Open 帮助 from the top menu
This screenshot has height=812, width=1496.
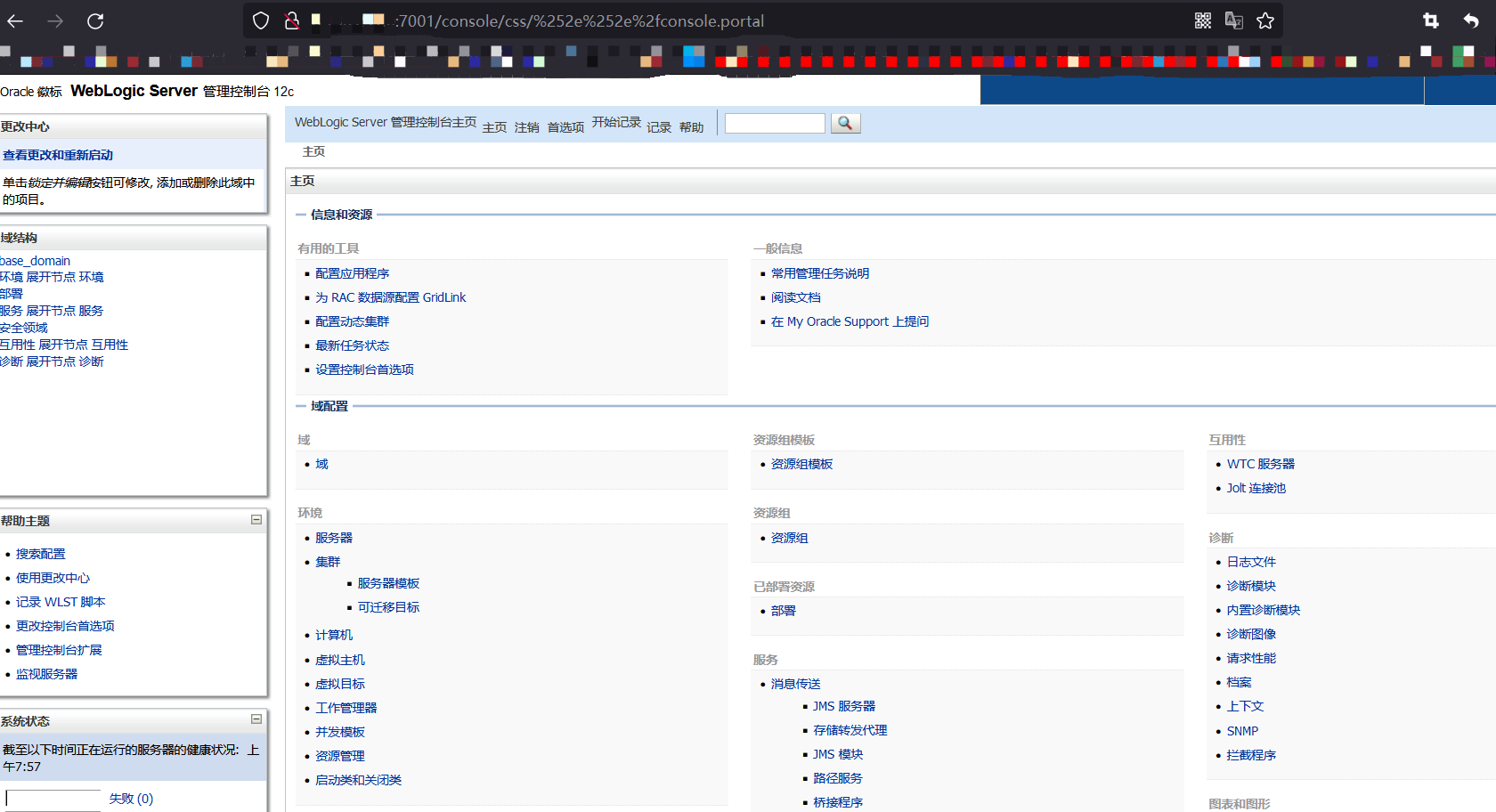(691, 127)
